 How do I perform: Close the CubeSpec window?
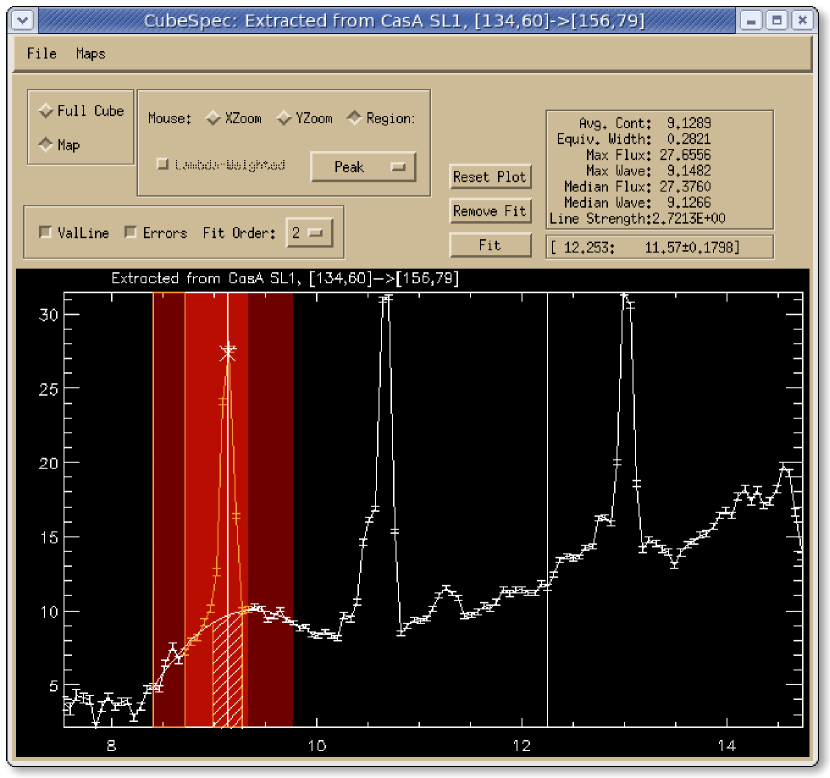(x=800, y=20)
